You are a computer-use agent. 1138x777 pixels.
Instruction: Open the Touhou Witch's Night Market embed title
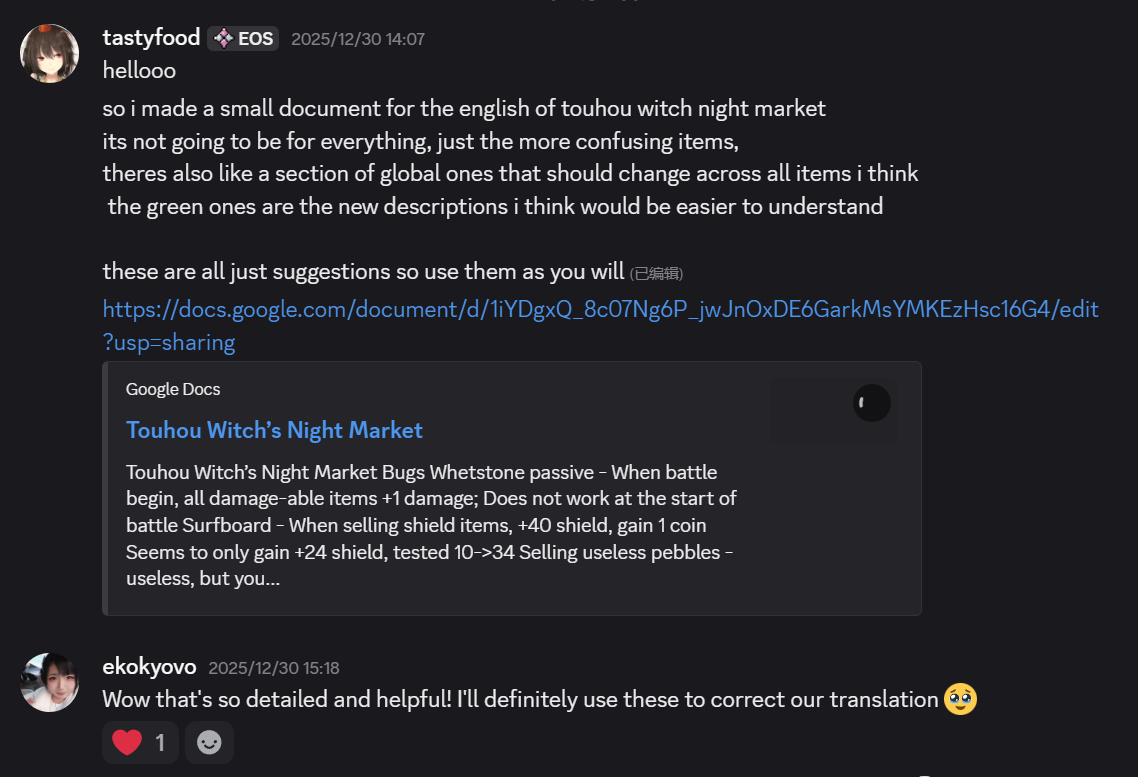point(274,430)
